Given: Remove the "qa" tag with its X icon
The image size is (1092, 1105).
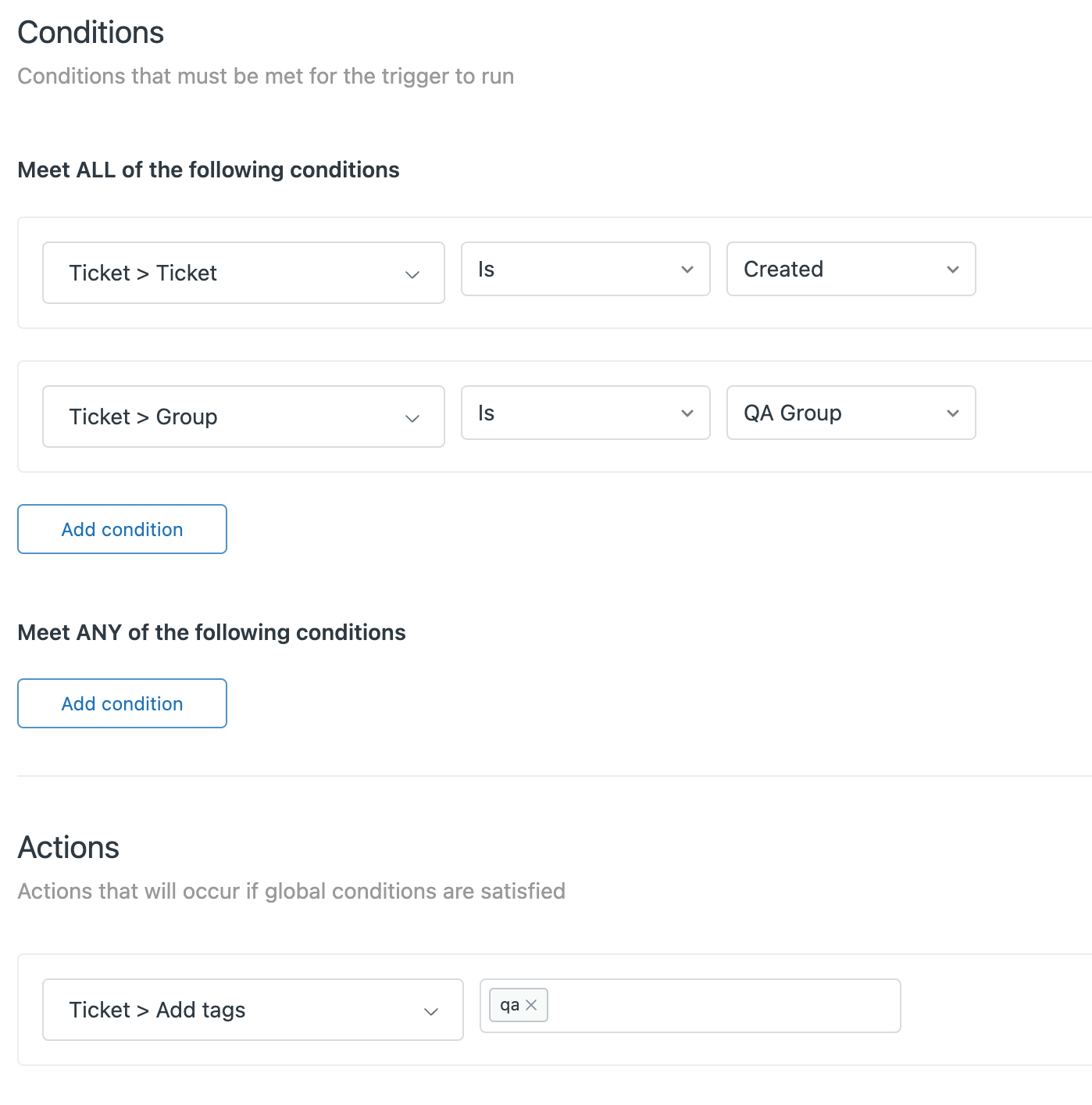Looking at the screenshot, I should tap(534, 1004).
